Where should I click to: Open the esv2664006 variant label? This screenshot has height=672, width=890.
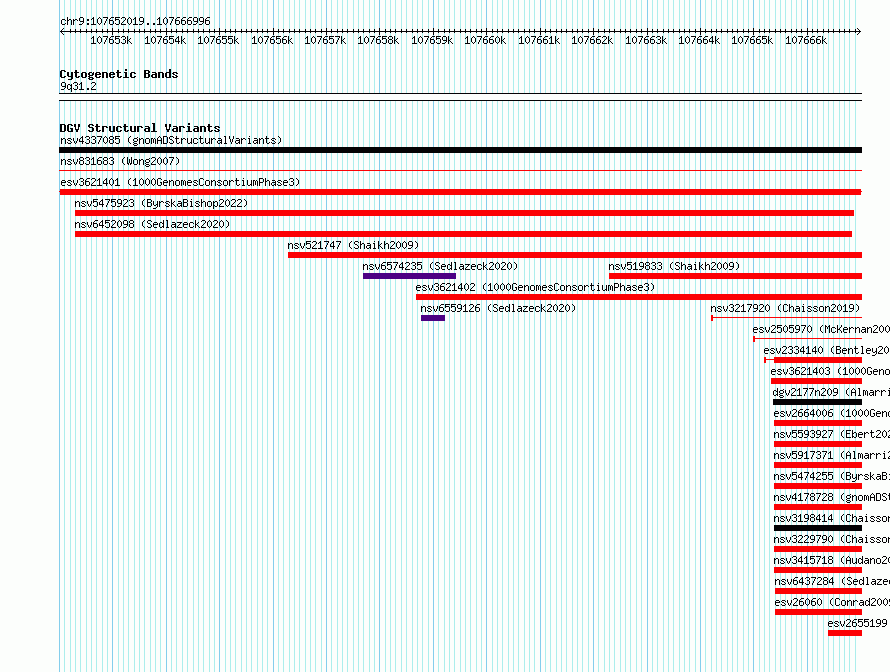click(832, 413)
